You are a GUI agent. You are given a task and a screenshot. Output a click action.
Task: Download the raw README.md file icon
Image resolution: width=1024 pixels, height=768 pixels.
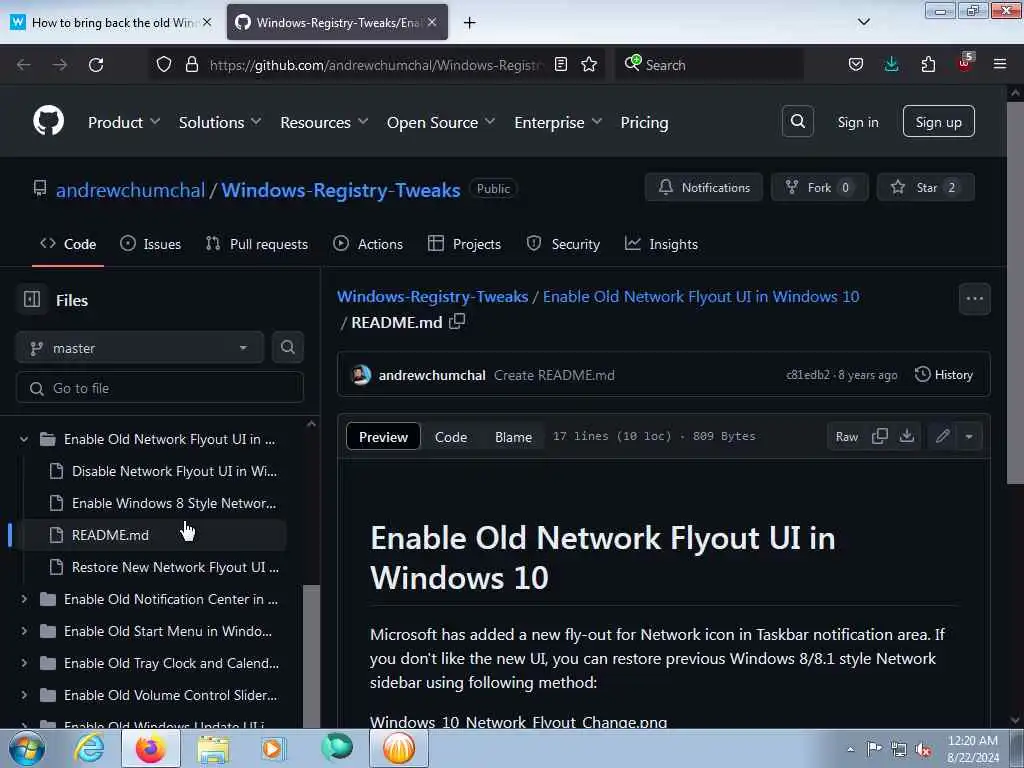(906, 436)
